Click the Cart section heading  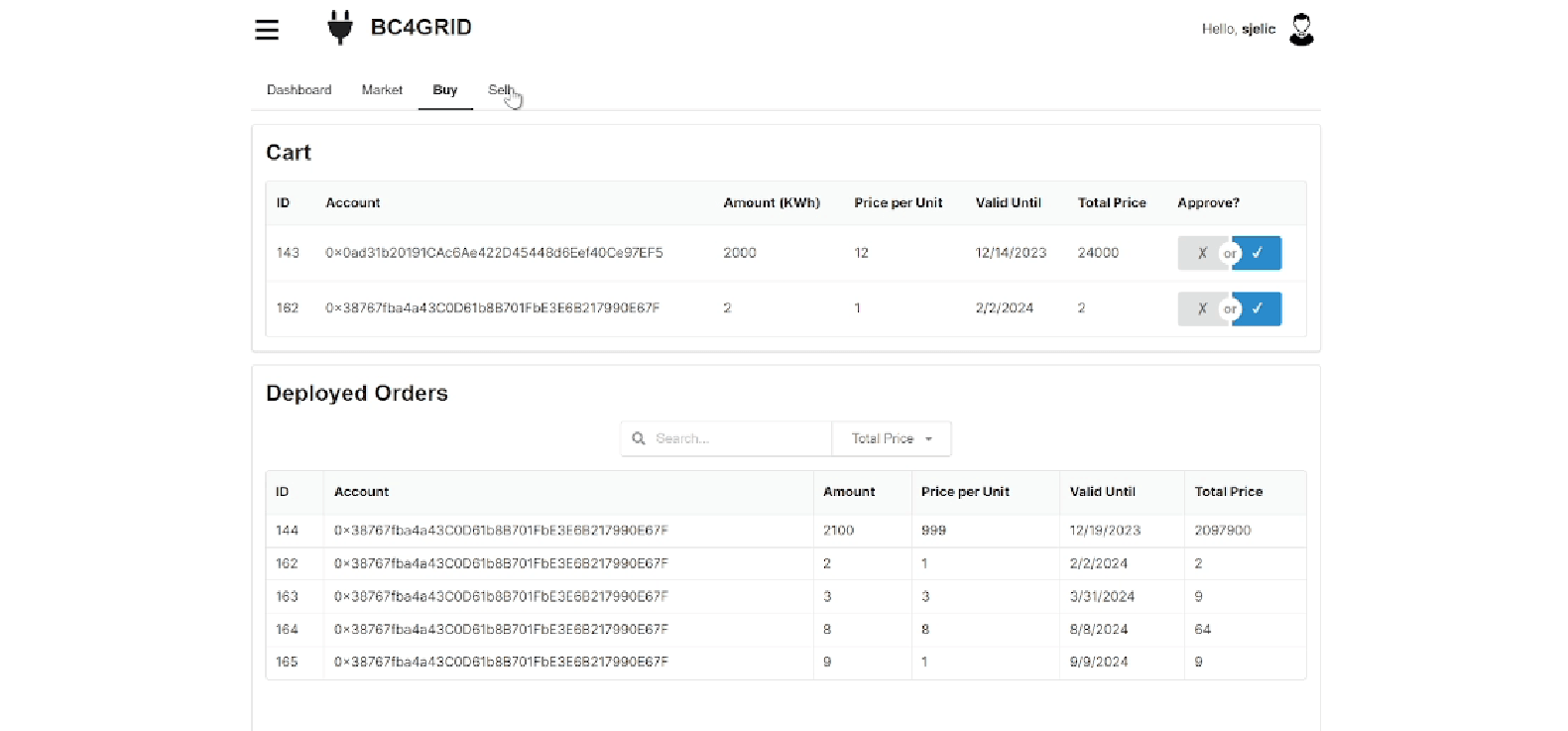(289, 153)
